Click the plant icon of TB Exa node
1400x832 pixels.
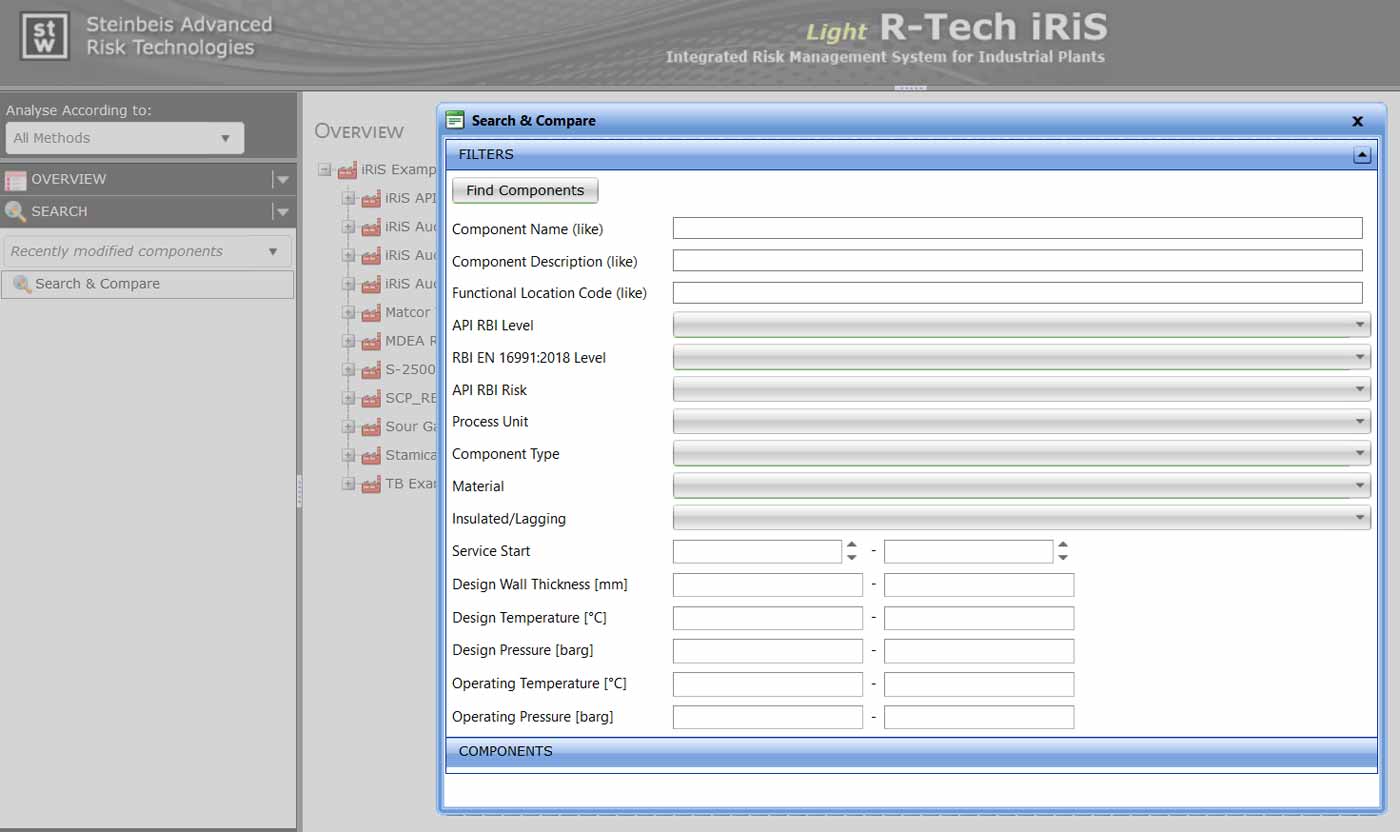pos(371,484)
